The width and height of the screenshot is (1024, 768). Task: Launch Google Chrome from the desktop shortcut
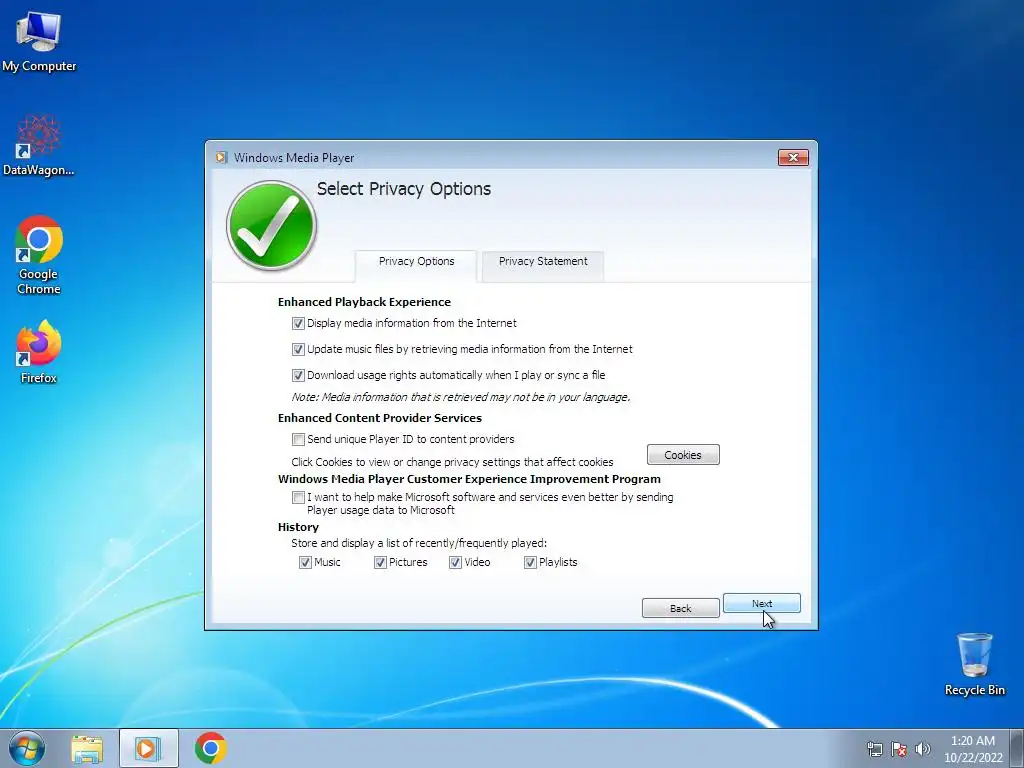pos(39,255)
